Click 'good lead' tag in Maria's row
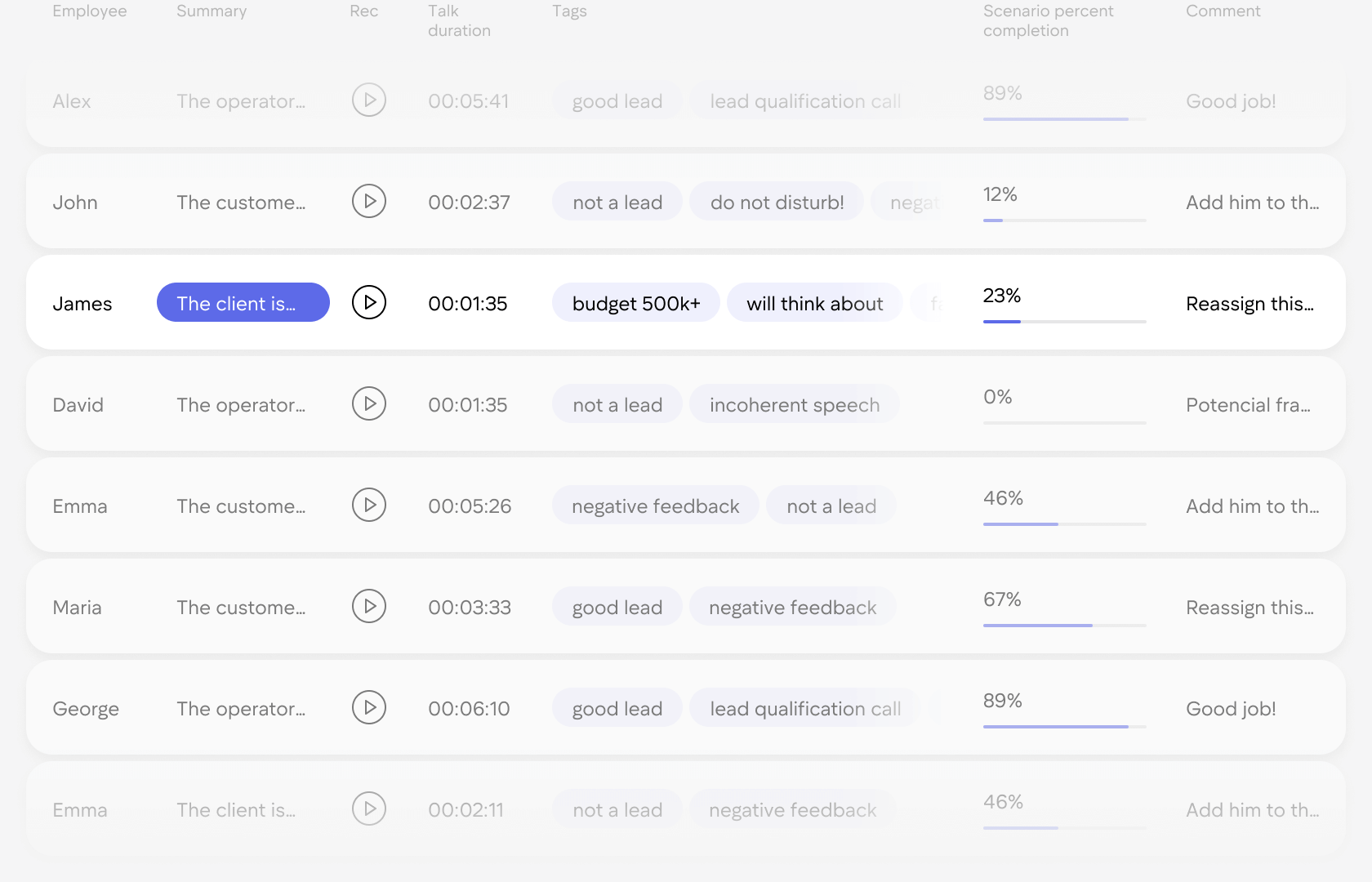The width and height of the screenshot is (1372, 882). pos(617,607)
